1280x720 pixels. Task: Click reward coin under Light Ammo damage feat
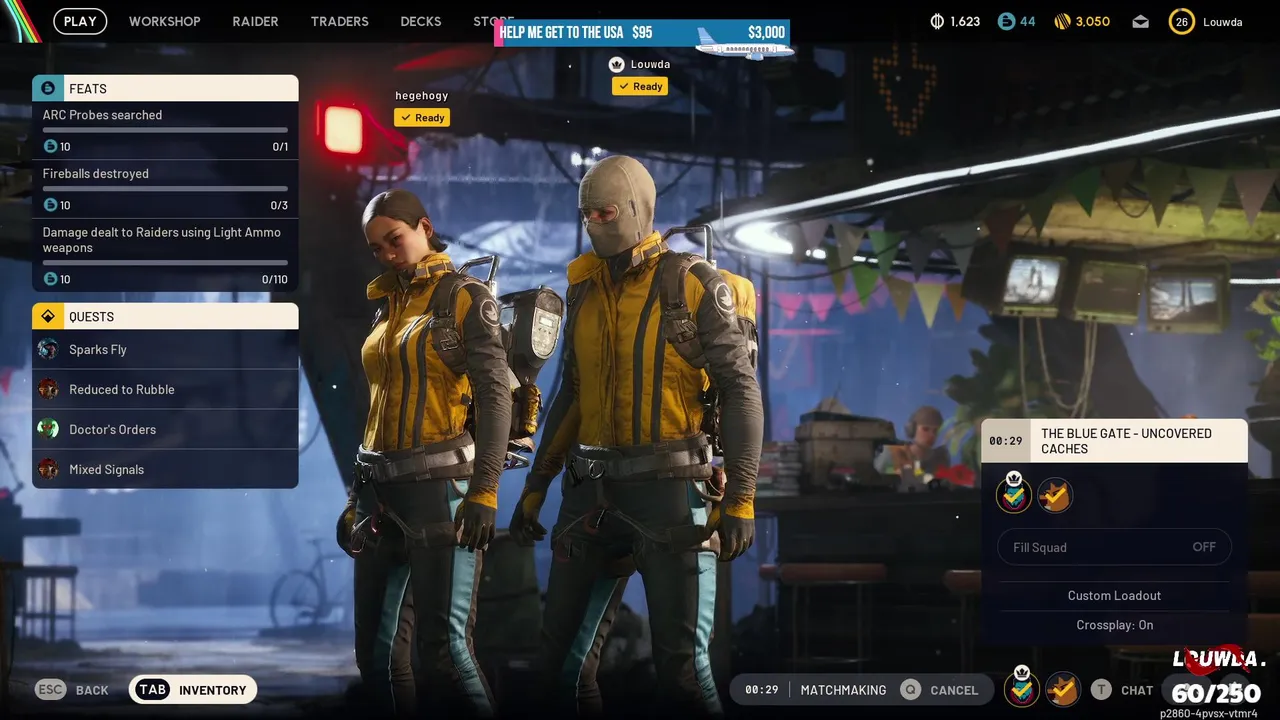click(x=50, y=279)
